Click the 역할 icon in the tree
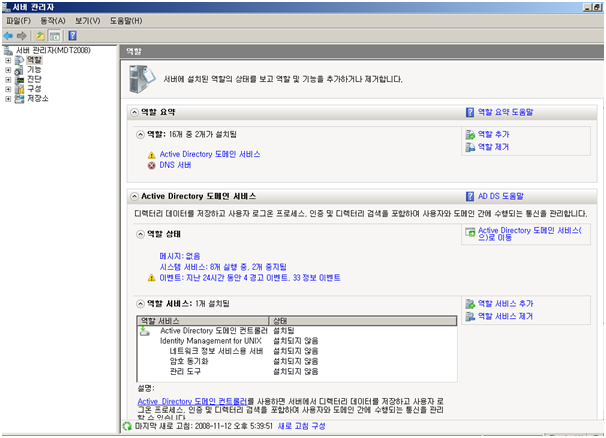This screenshot has height=438, width=606. [19, 60]
